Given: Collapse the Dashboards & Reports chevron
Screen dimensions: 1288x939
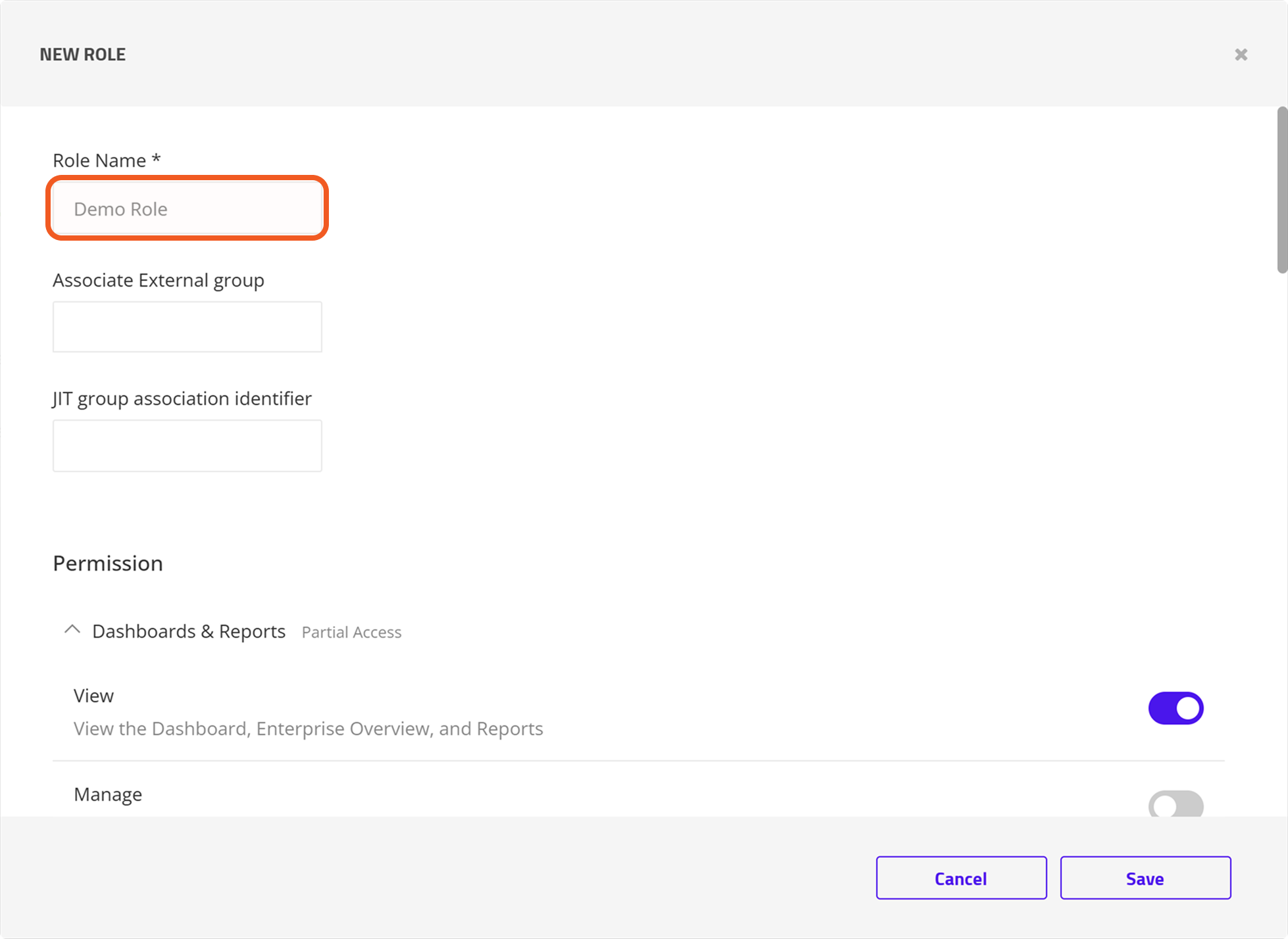Looking at the screenshot, I should (x=72, y=630).
